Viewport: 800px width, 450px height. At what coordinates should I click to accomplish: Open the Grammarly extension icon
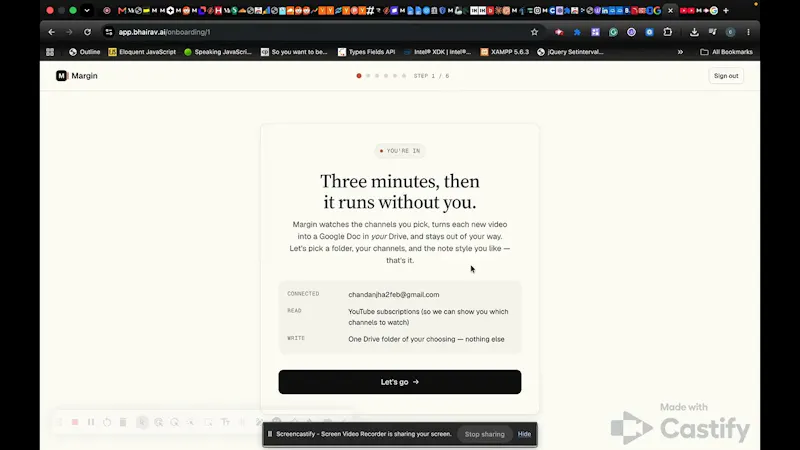pyautogui.click(x=613, y=32)
